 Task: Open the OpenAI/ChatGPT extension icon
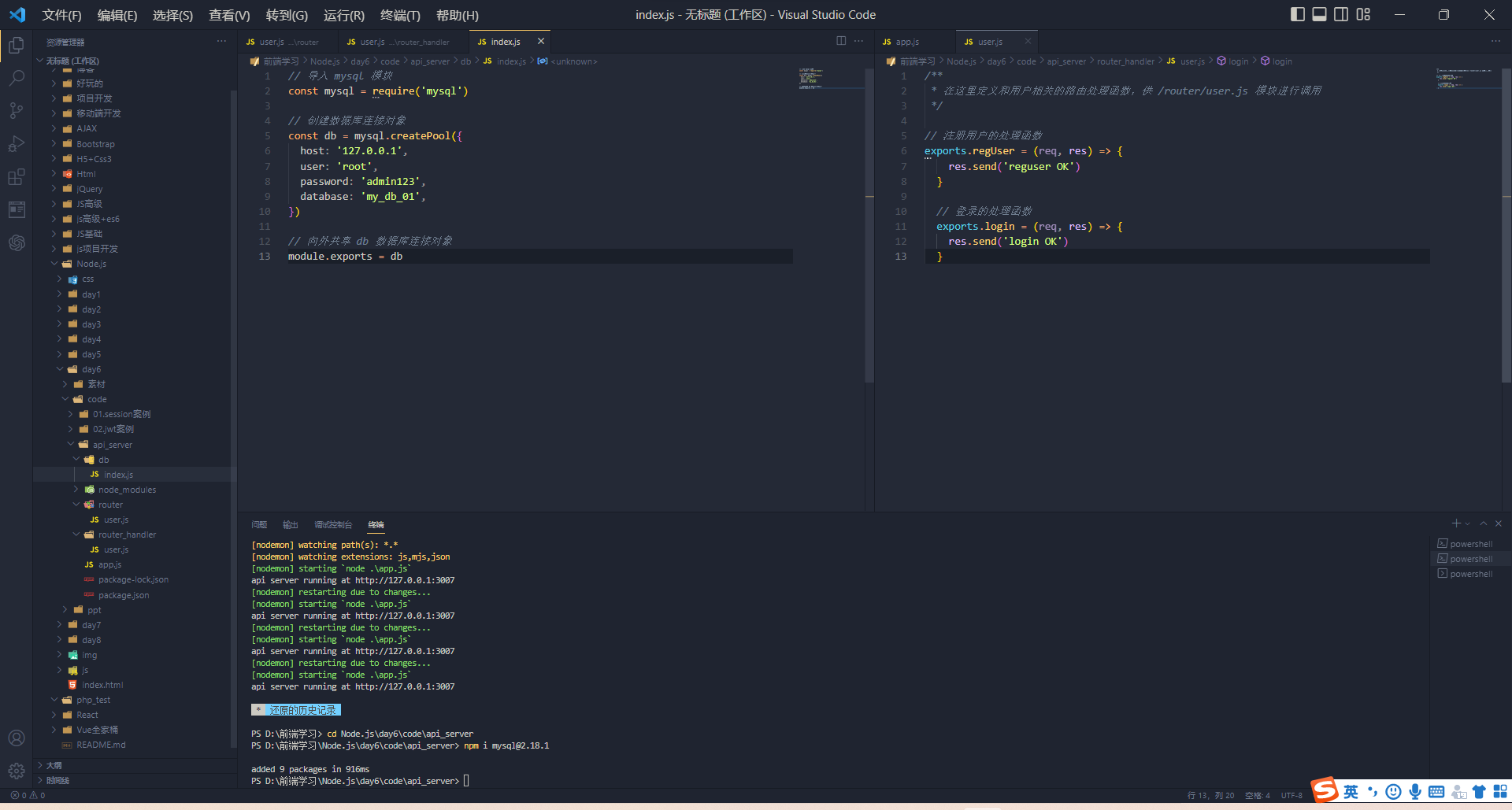pos(17,243)
